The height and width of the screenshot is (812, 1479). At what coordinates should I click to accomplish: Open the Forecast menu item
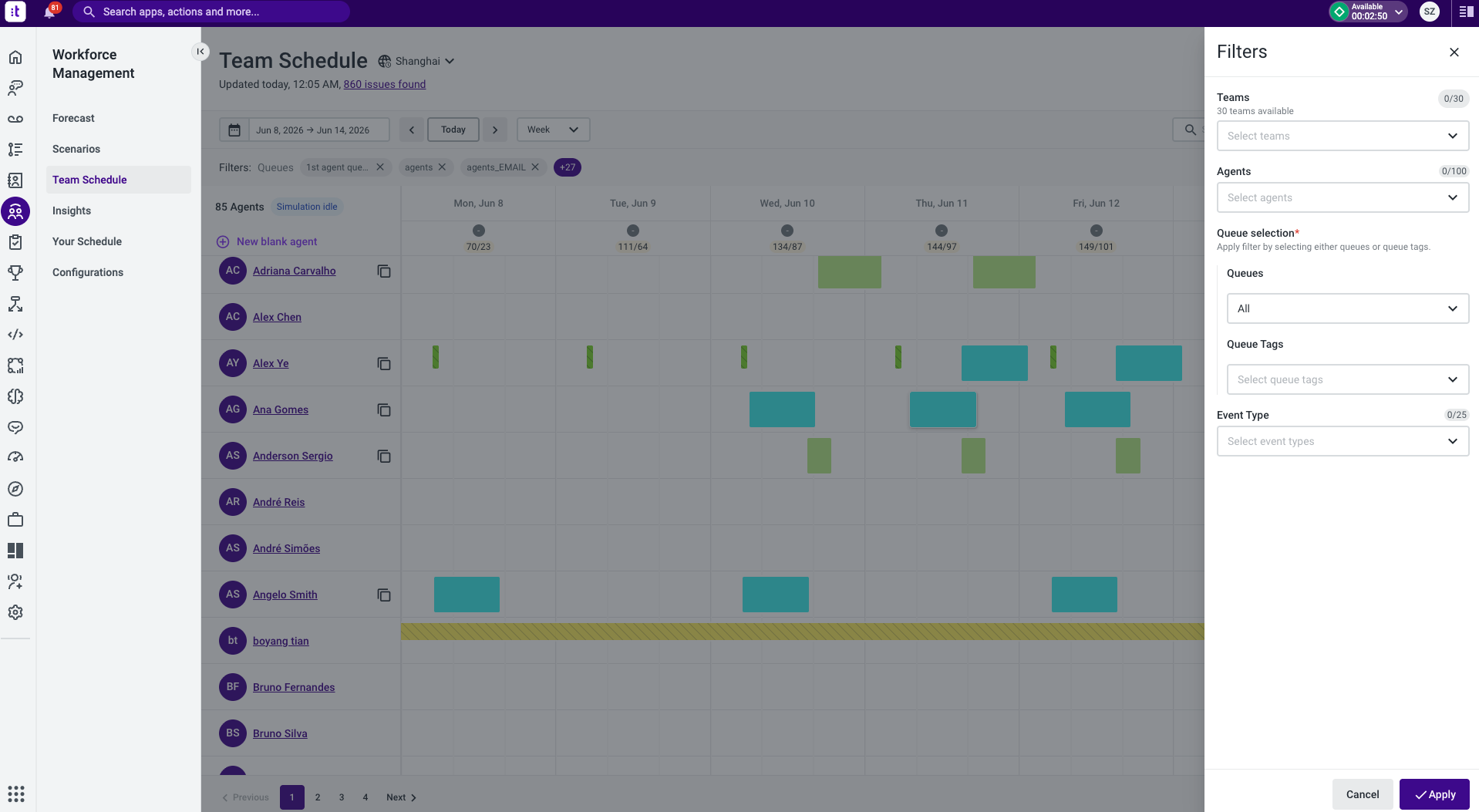(x=73, y=118)
